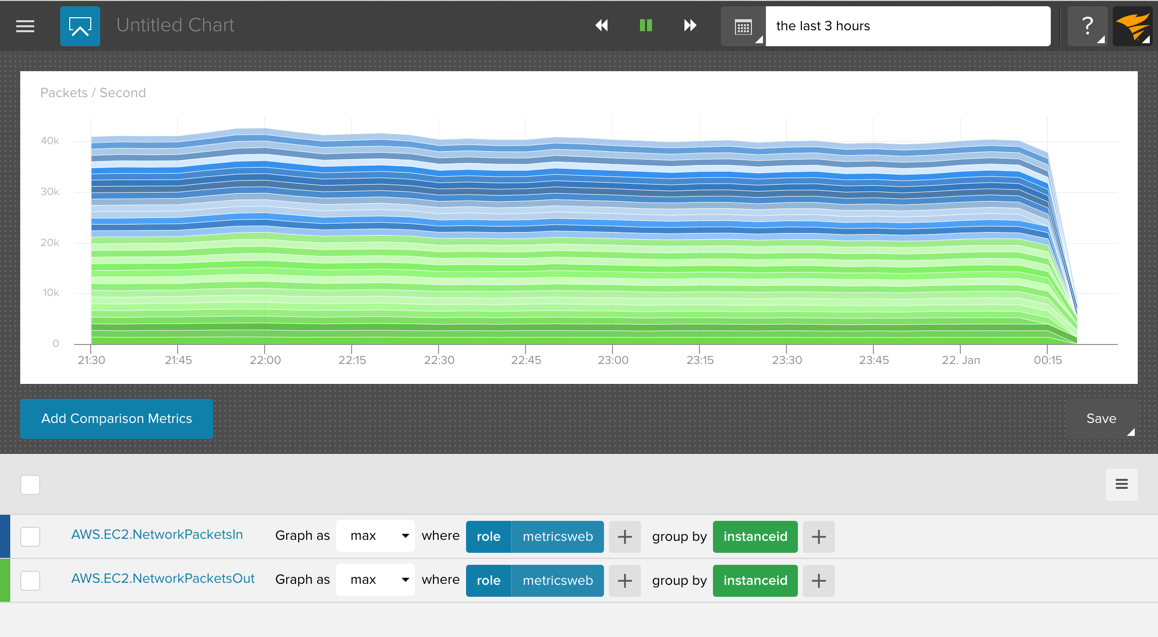Click the time range input field

(x=907, y=26)
